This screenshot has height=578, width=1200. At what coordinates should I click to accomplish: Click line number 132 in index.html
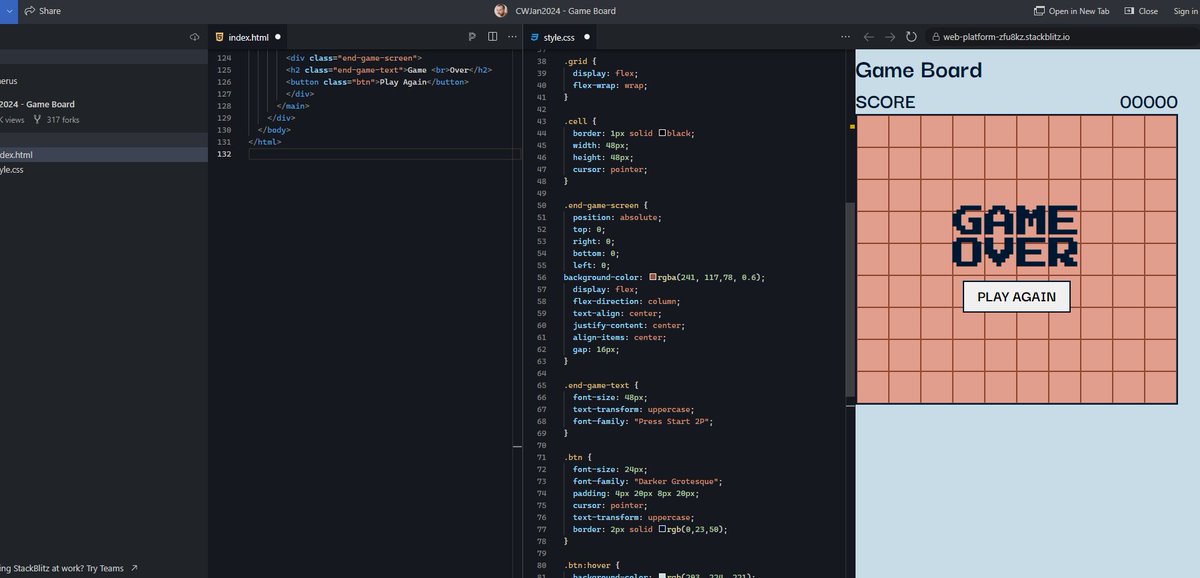[224, 154]
